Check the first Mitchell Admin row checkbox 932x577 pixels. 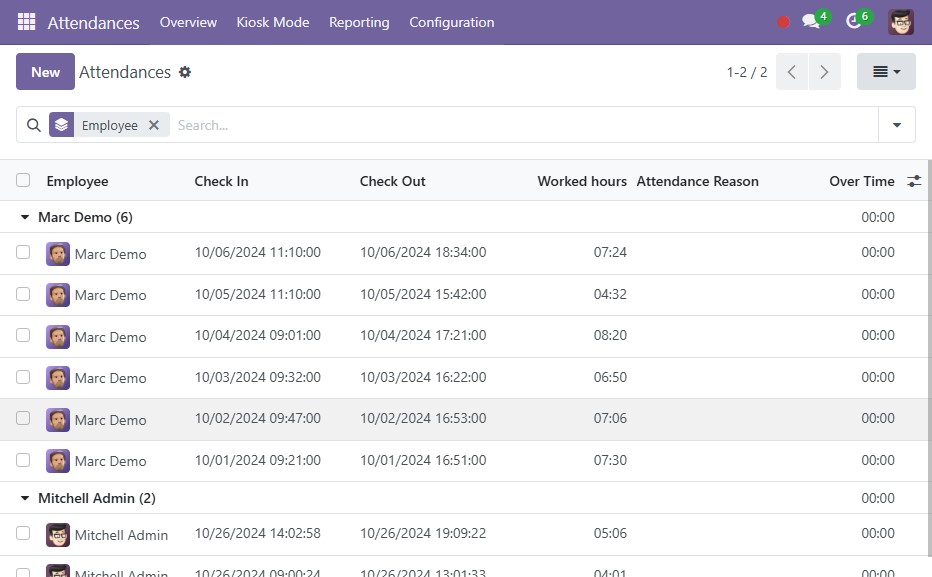[23, 533]
